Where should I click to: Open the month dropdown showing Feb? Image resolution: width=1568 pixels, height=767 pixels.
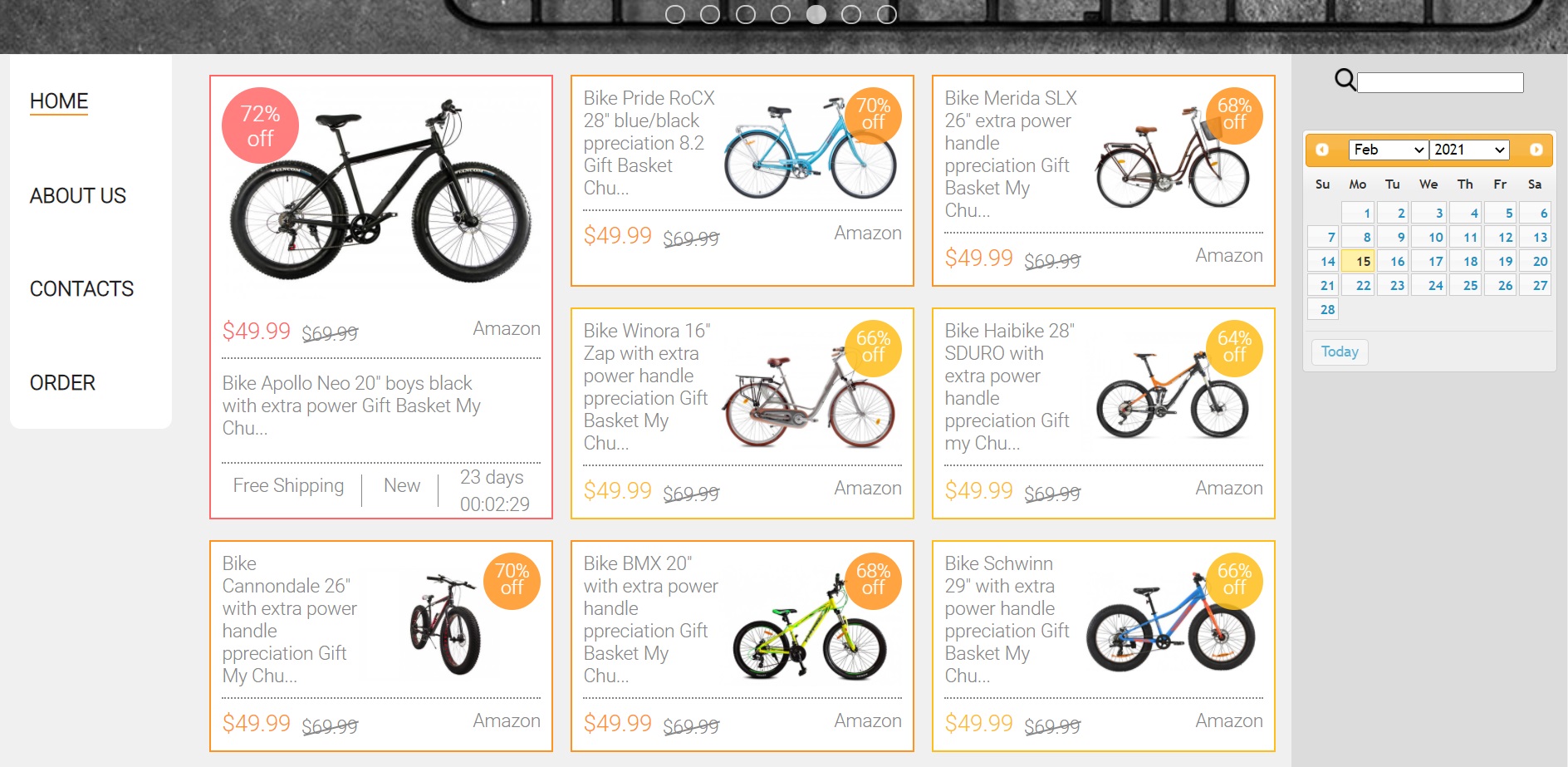[1388, 150]
